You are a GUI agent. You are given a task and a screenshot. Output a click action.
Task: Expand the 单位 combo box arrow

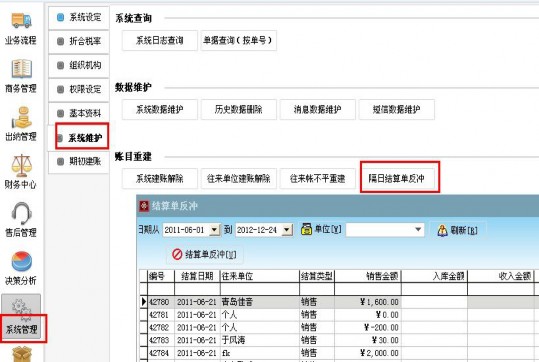[418, 229]
